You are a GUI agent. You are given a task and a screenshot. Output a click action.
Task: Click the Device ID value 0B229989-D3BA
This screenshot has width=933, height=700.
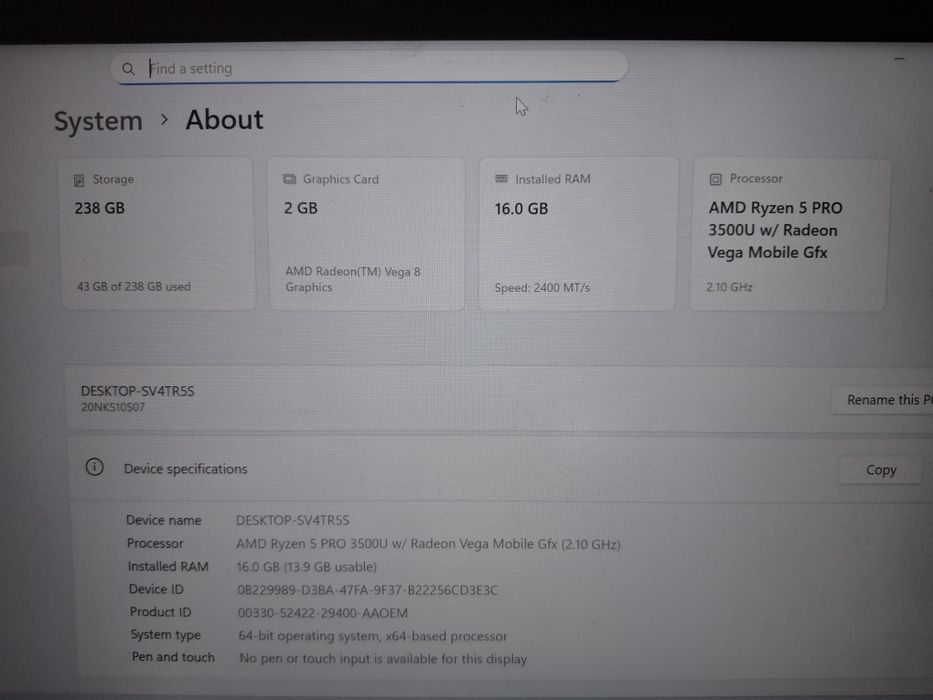(x=367, y=590)
